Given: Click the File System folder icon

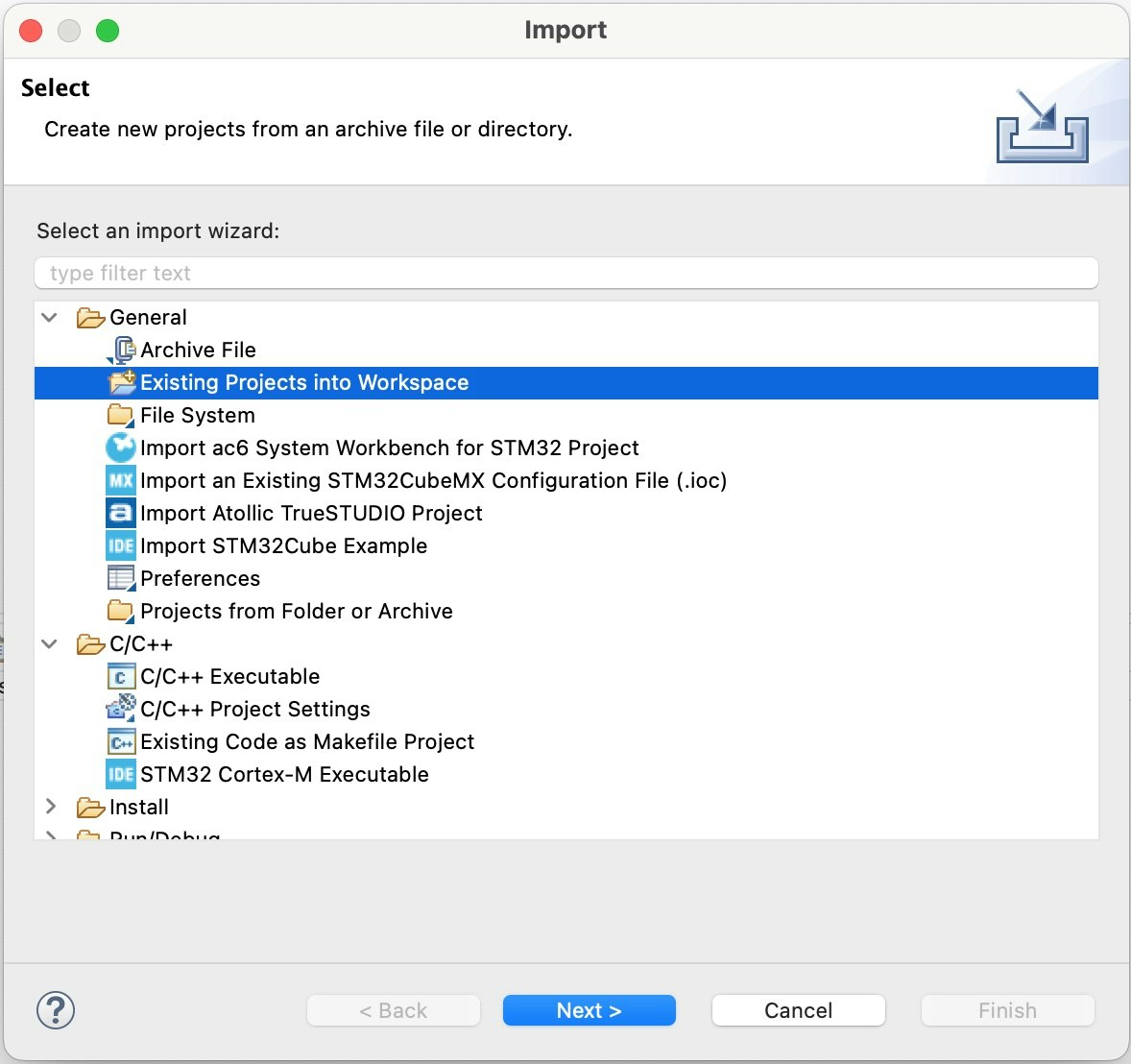Looking at the screenshot, I should click(x=120, y=416).
